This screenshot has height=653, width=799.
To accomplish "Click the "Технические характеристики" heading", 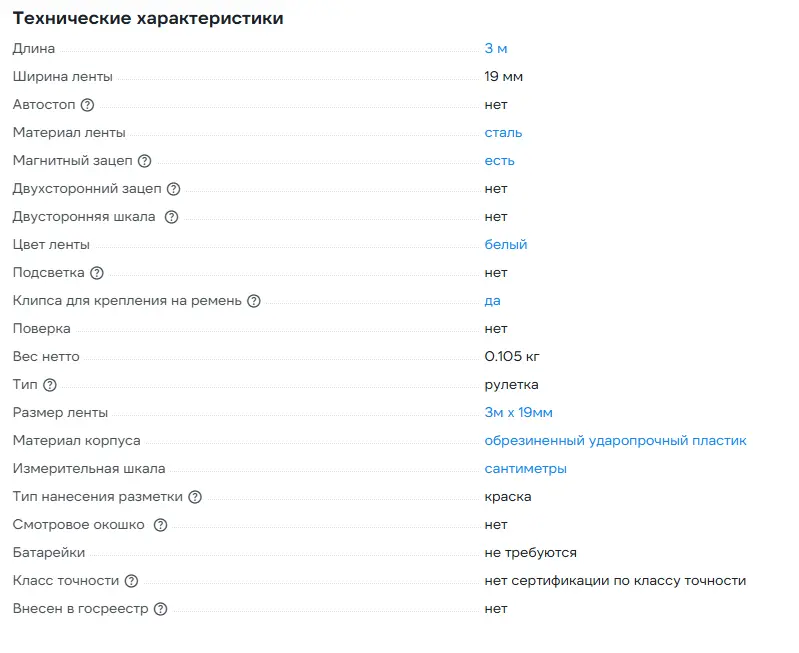I will coord(147,18).
